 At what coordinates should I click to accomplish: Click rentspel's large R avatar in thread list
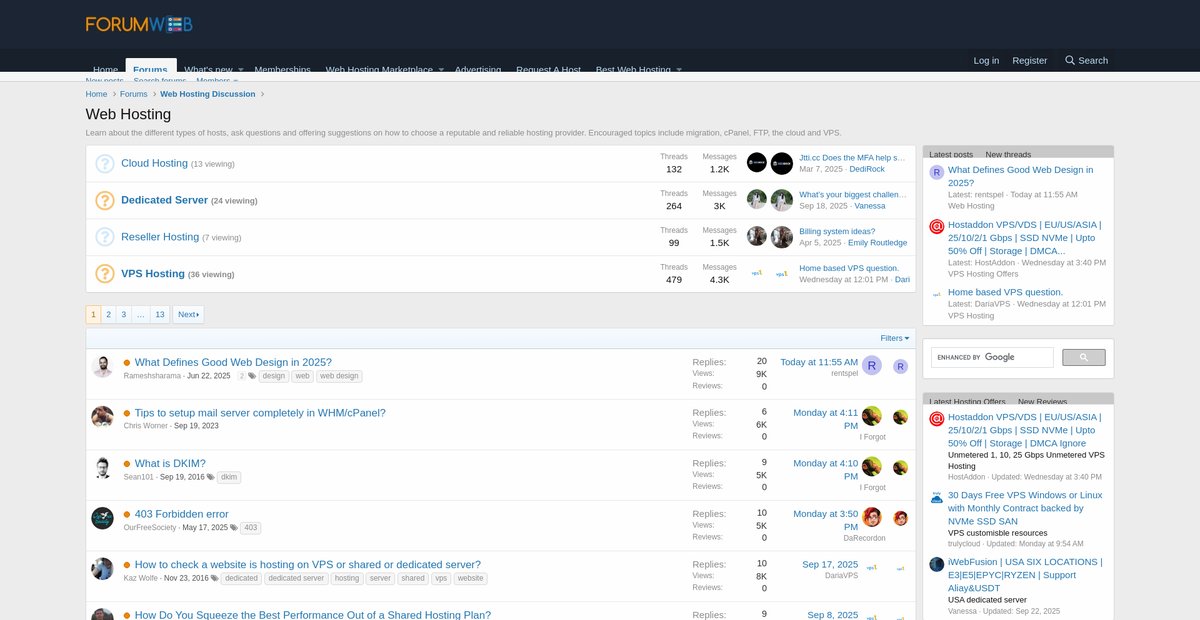pyautogui.click(x=872, y=366)
